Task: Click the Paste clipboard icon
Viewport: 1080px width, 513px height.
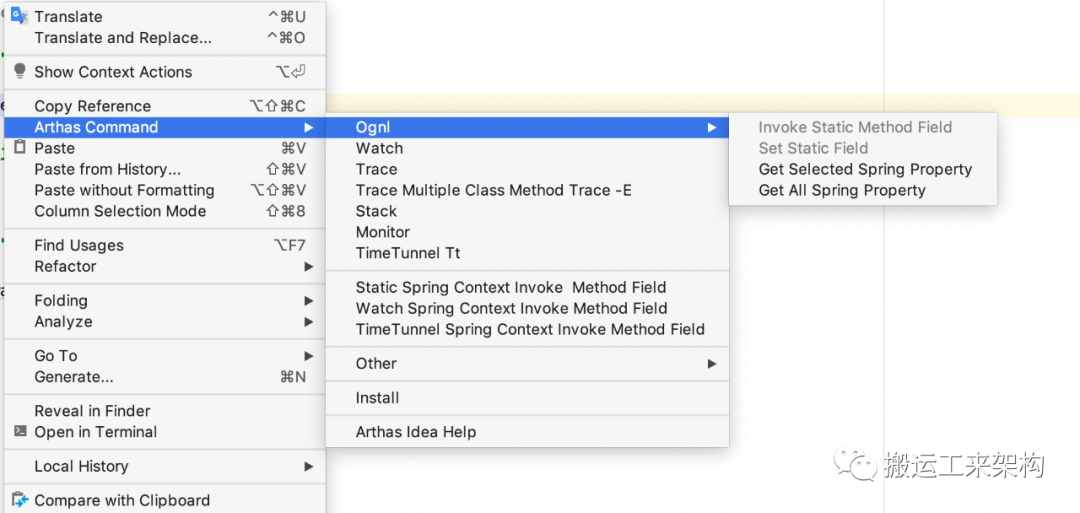Action: pyautogui.click(x=19, y=148)
